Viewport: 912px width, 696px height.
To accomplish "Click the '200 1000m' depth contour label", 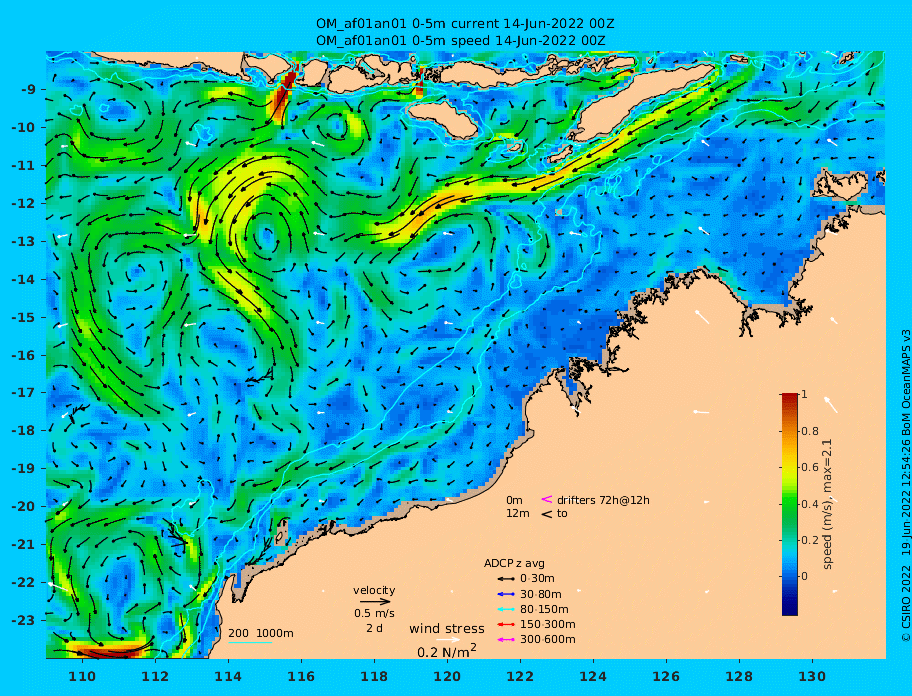I will pyautogui.click(x=261, y=633).
